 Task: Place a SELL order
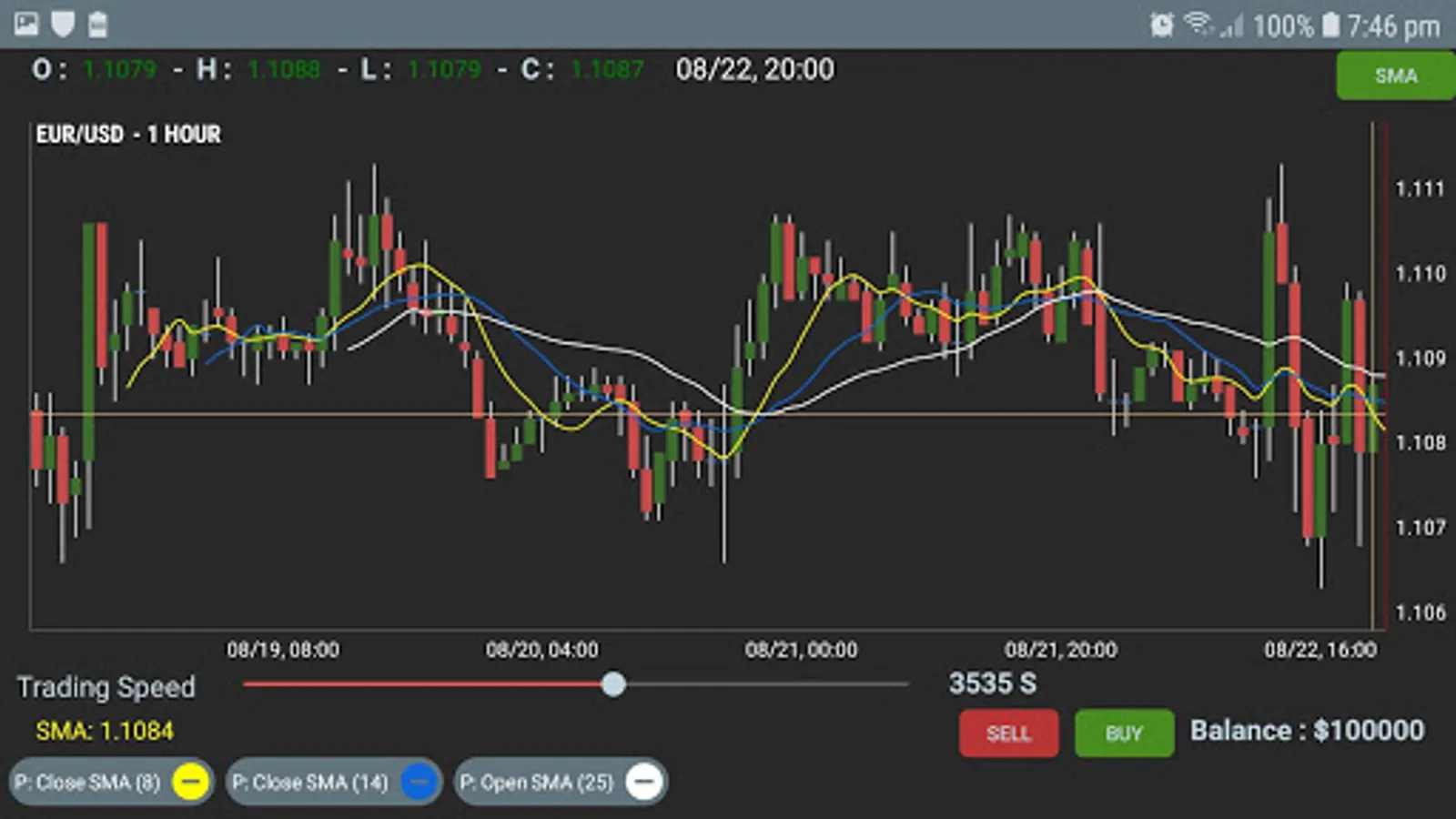(x=1008, y=733)
